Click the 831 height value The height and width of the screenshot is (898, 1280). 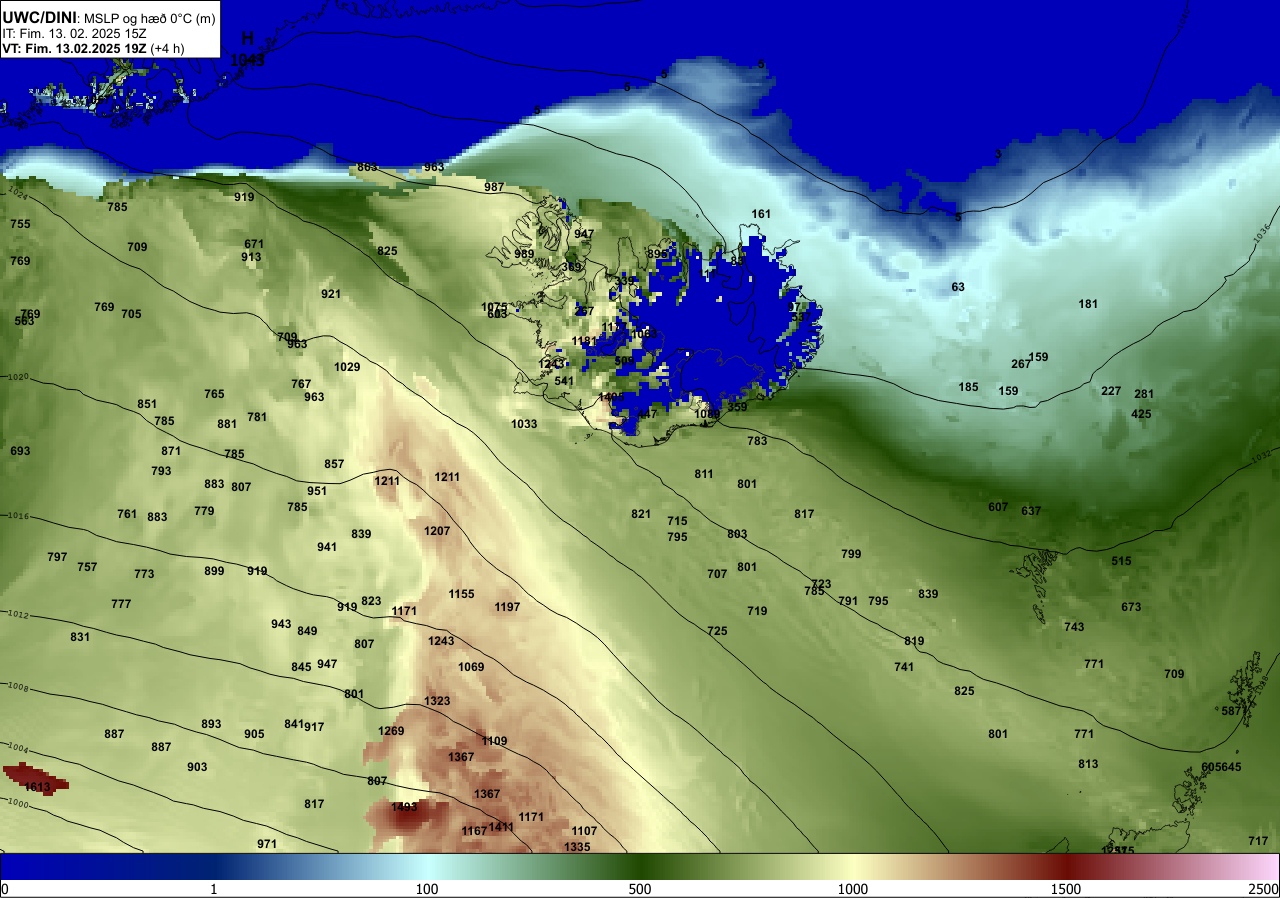point(80,637)
